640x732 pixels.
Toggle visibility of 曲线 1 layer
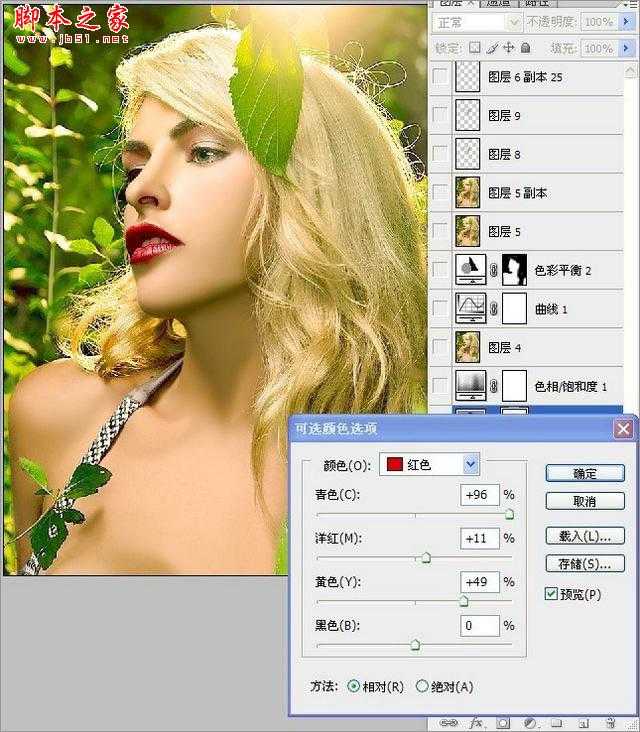[x=440, y=308]
